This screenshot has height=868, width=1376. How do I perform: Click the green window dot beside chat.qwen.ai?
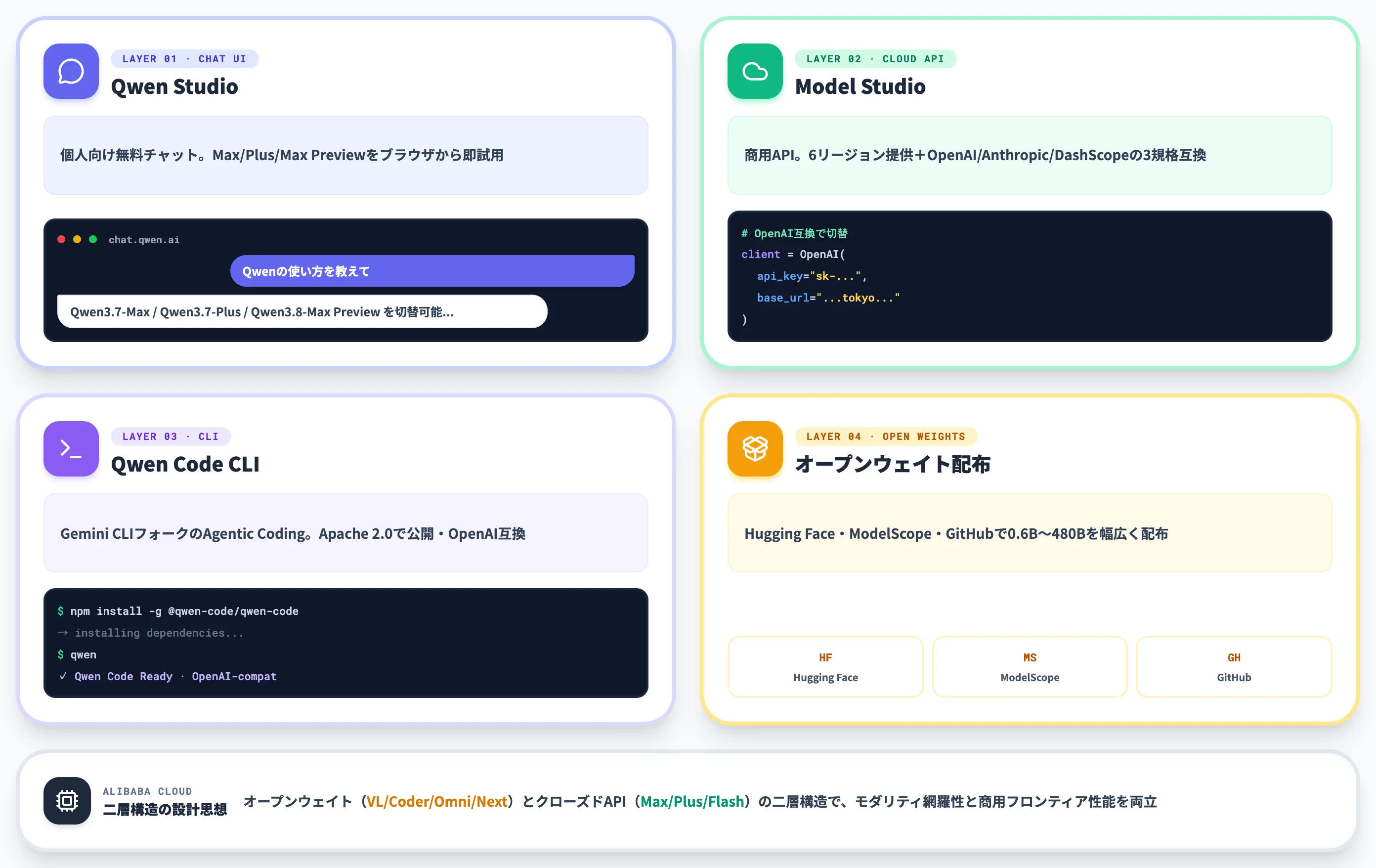(93, 239)
